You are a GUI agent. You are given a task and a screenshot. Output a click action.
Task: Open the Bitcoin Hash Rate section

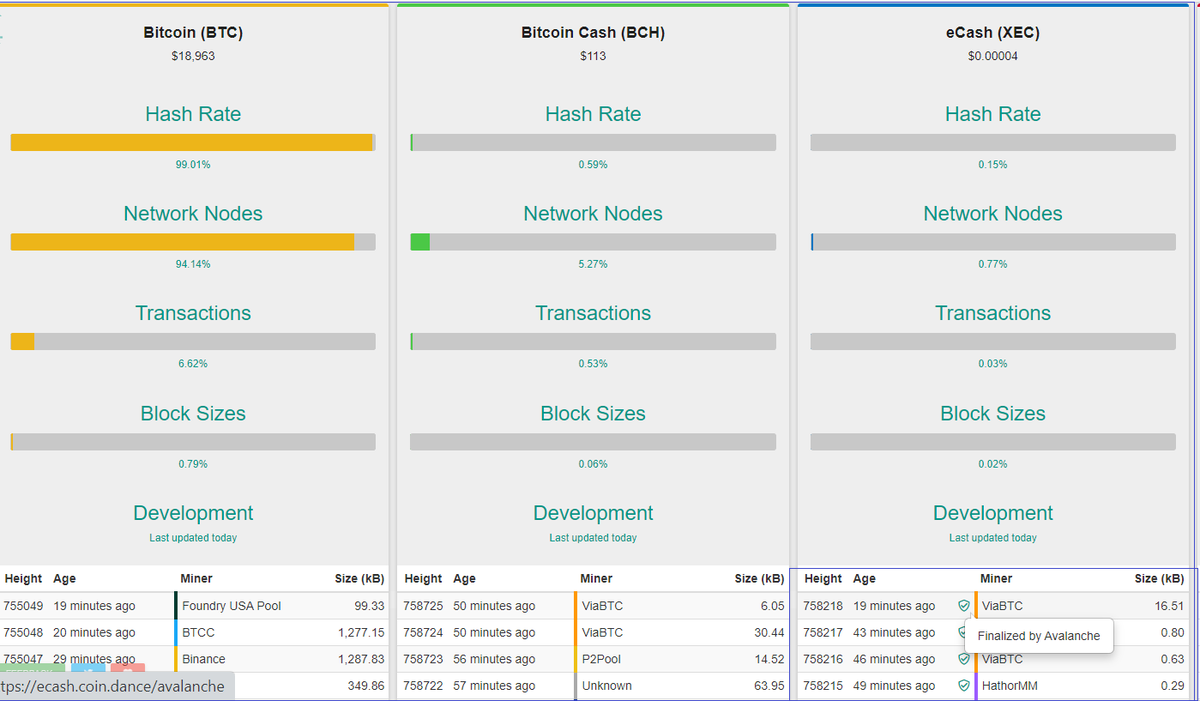click(x=193, y=114)
